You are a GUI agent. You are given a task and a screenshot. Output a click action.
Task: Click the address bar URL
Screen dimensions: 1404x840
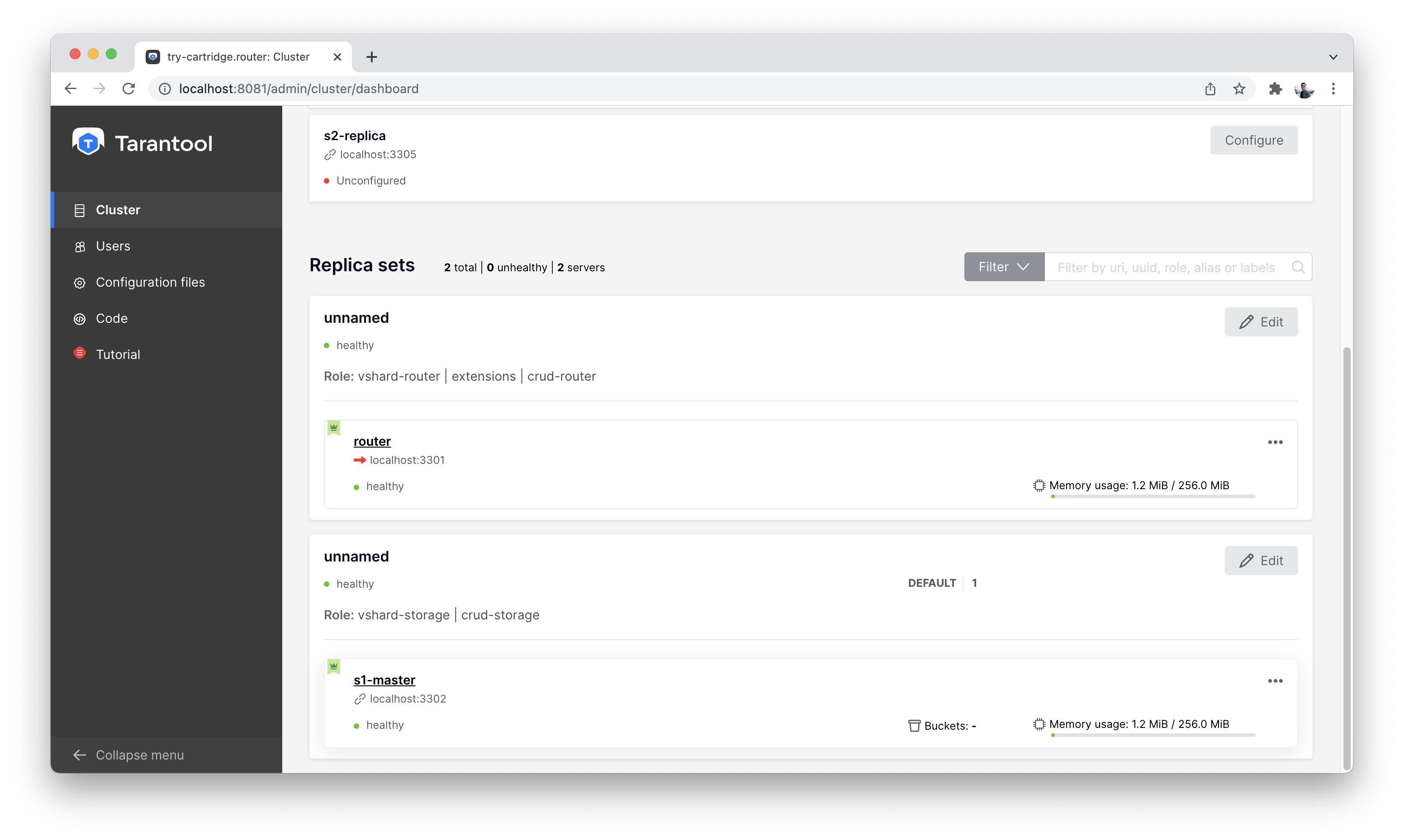click(x=299, y=90)
